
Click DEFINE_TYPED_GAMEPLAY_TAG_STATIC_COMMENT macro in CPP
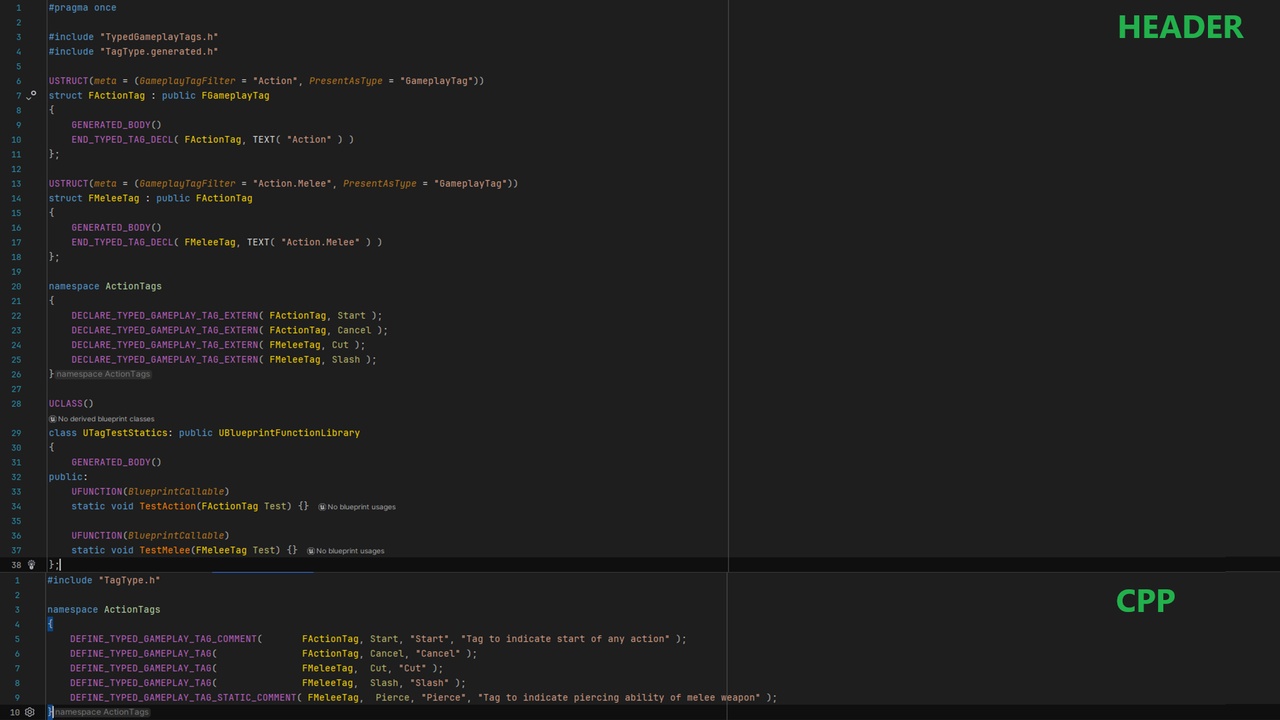(x=181, y=698)
